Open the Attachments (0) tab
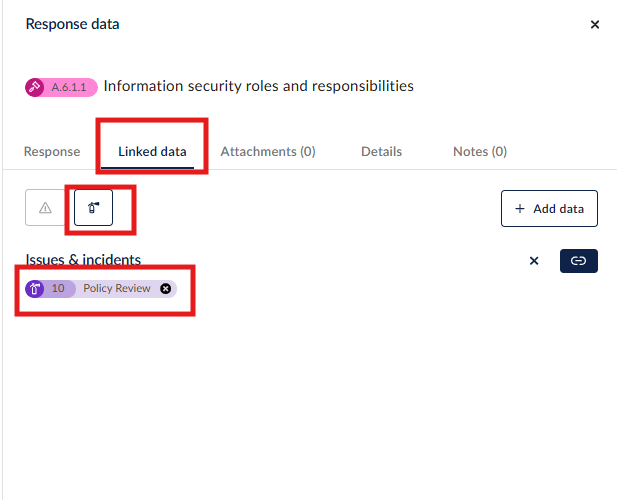 pyautogui.click(x=268, y=152)
